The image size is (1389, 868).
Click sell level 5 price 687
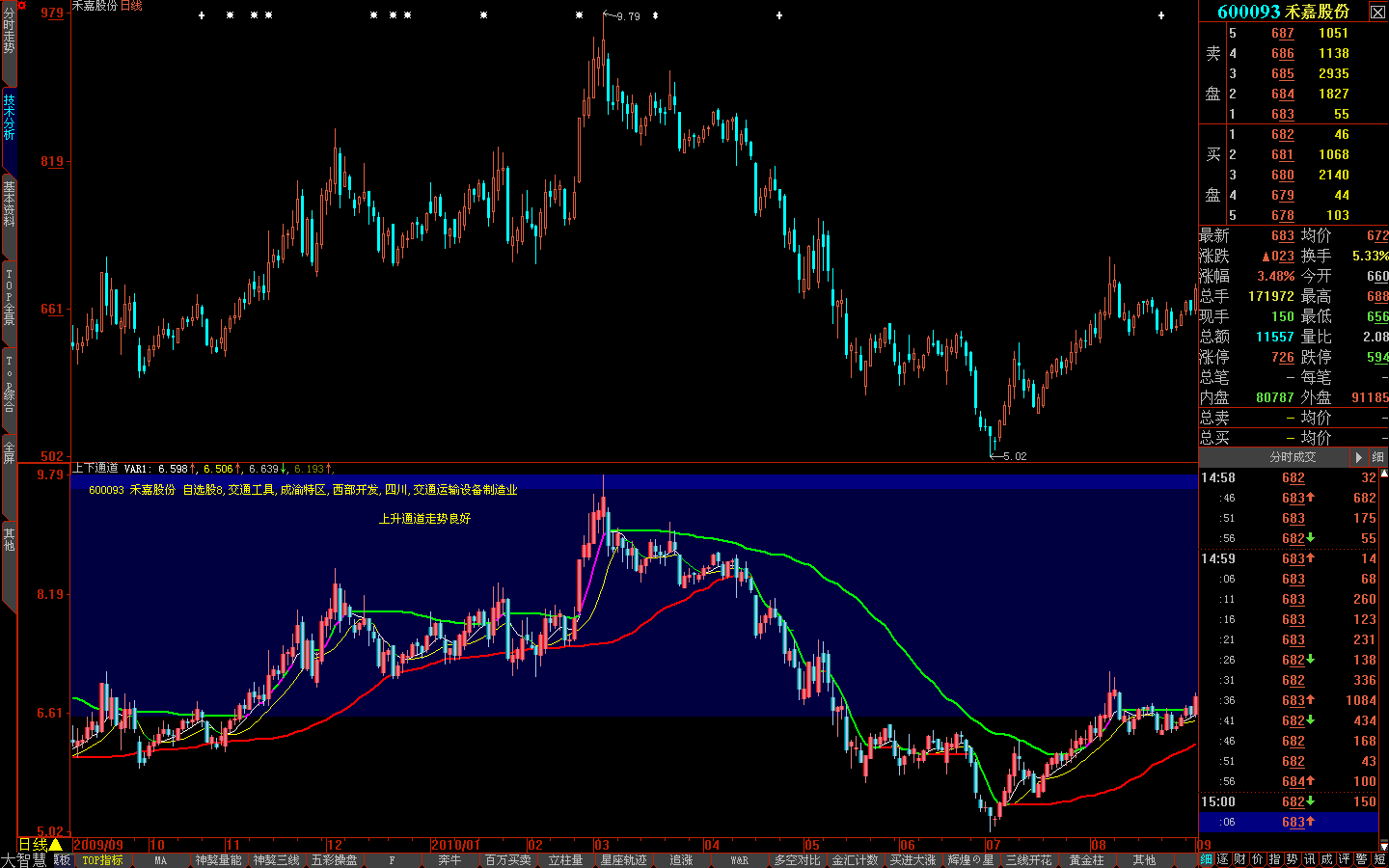click(x=1283, y=33)
